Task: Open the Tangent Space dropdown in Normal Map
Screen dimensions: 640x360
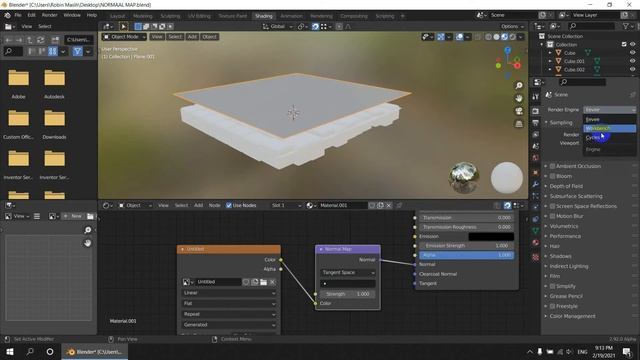Action: [348, 272]
